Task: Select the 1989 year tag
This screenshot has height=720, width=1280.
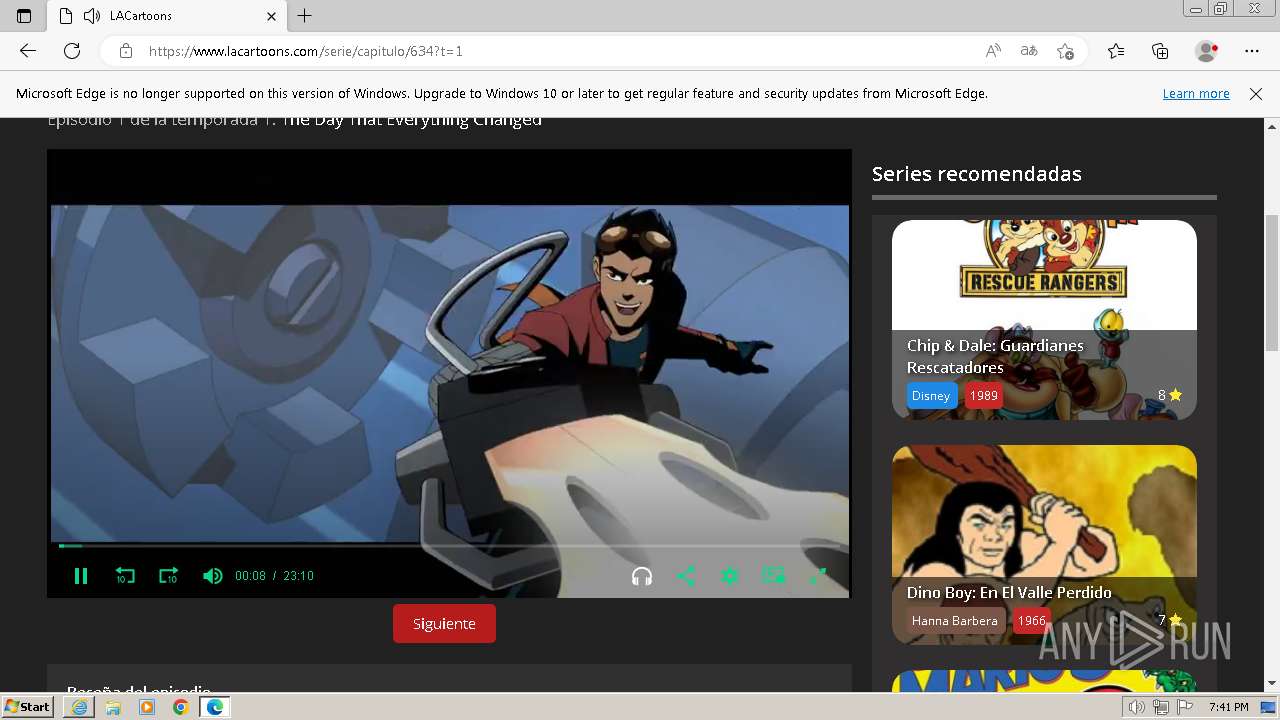Action: click(x=984, y=396)
